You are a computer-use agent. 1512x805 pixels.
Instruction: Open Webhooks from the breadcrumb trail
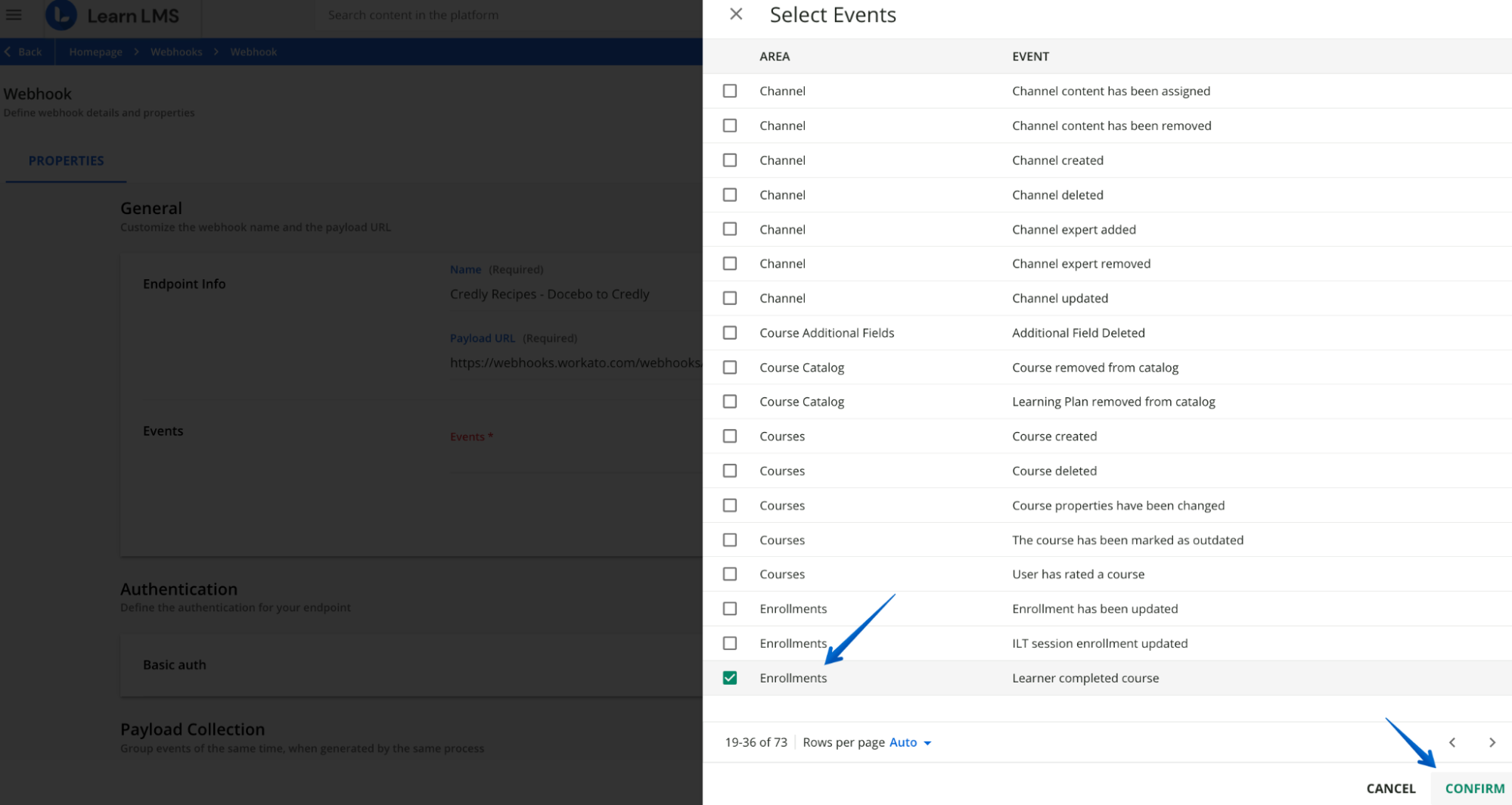coord(175,51)
